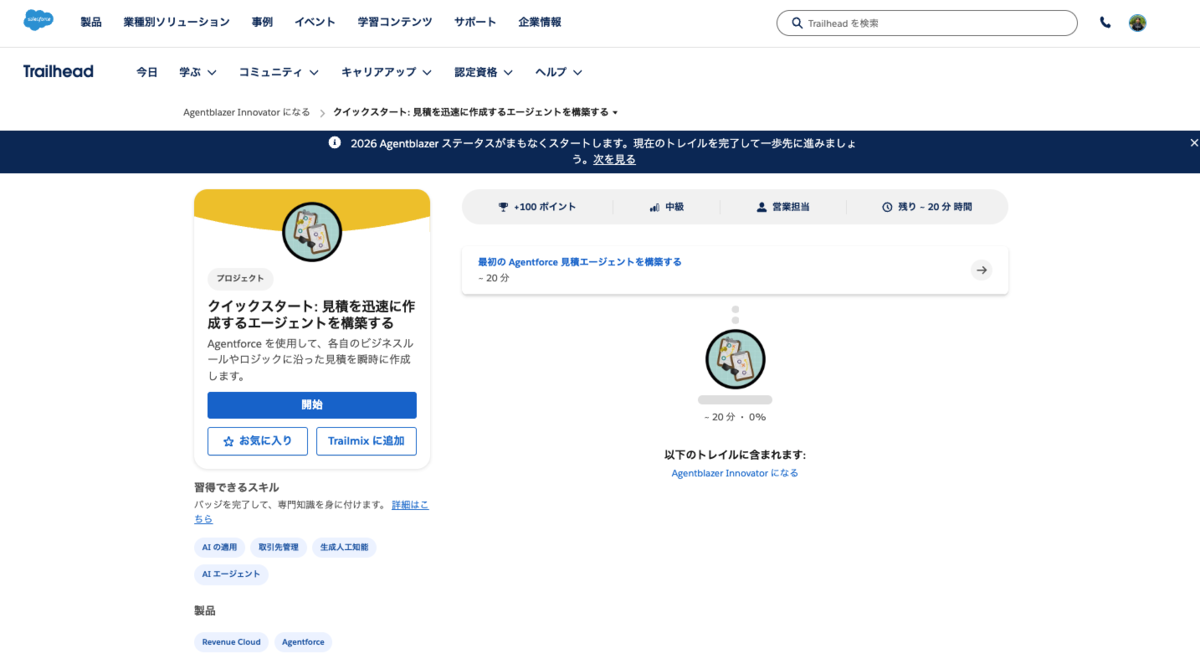The width and height of the screenshot is (1200, 664).
Task: Open the user profile avatar
Action: (x=1138, y=22)
